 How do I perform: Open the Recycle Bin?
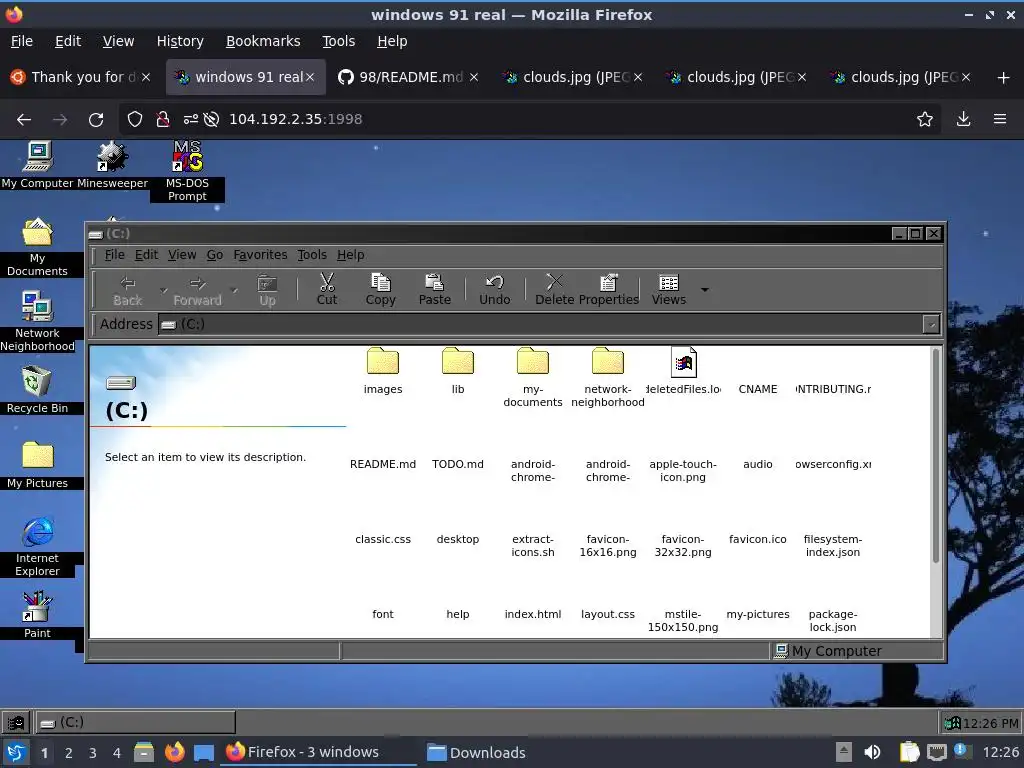click(x=37, y=390)
